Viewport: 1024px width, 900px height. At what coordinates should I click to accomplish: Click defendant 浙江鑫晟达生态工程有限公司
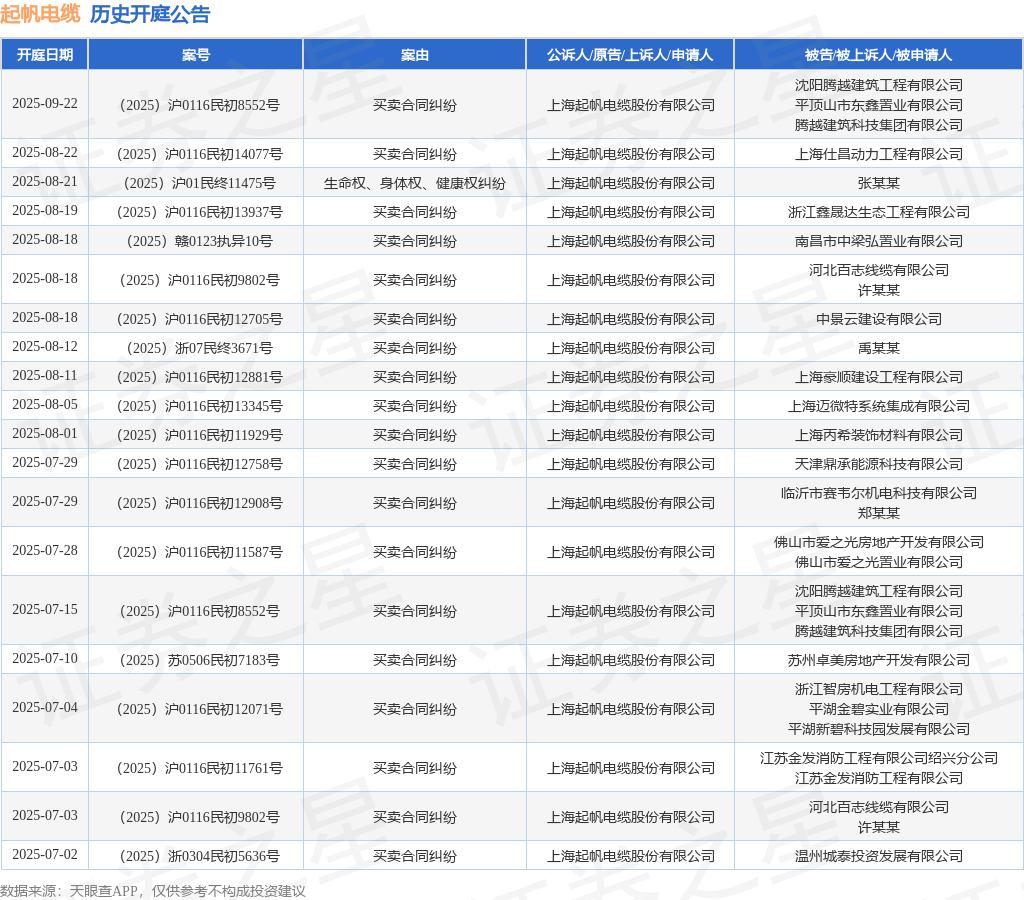878,212
